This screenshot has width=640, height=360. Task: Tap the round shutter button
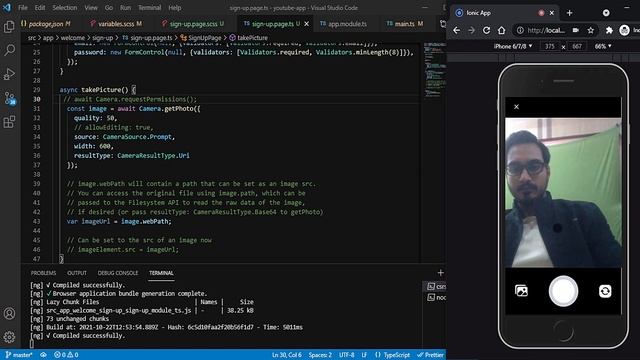(563, 291)
